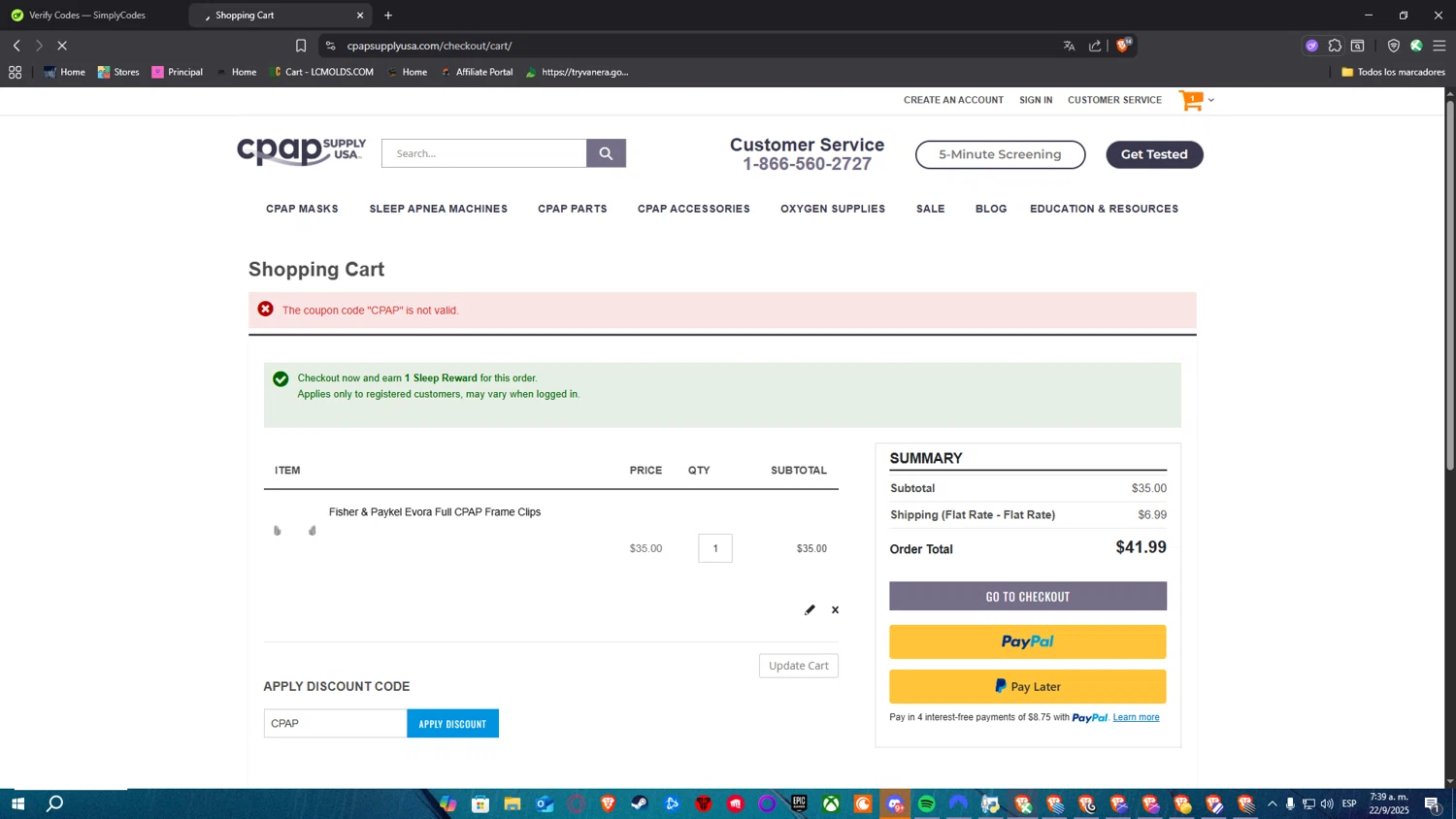Click the pencil edit item icon
The height and width of the screenshot is (819, 1456).
810,609
